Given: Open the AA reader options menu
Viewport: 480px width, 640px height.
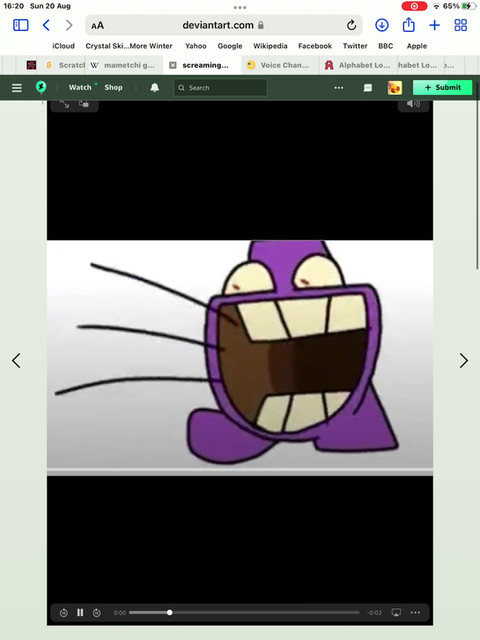Looking at the screenshot, I should click(98, 26).
